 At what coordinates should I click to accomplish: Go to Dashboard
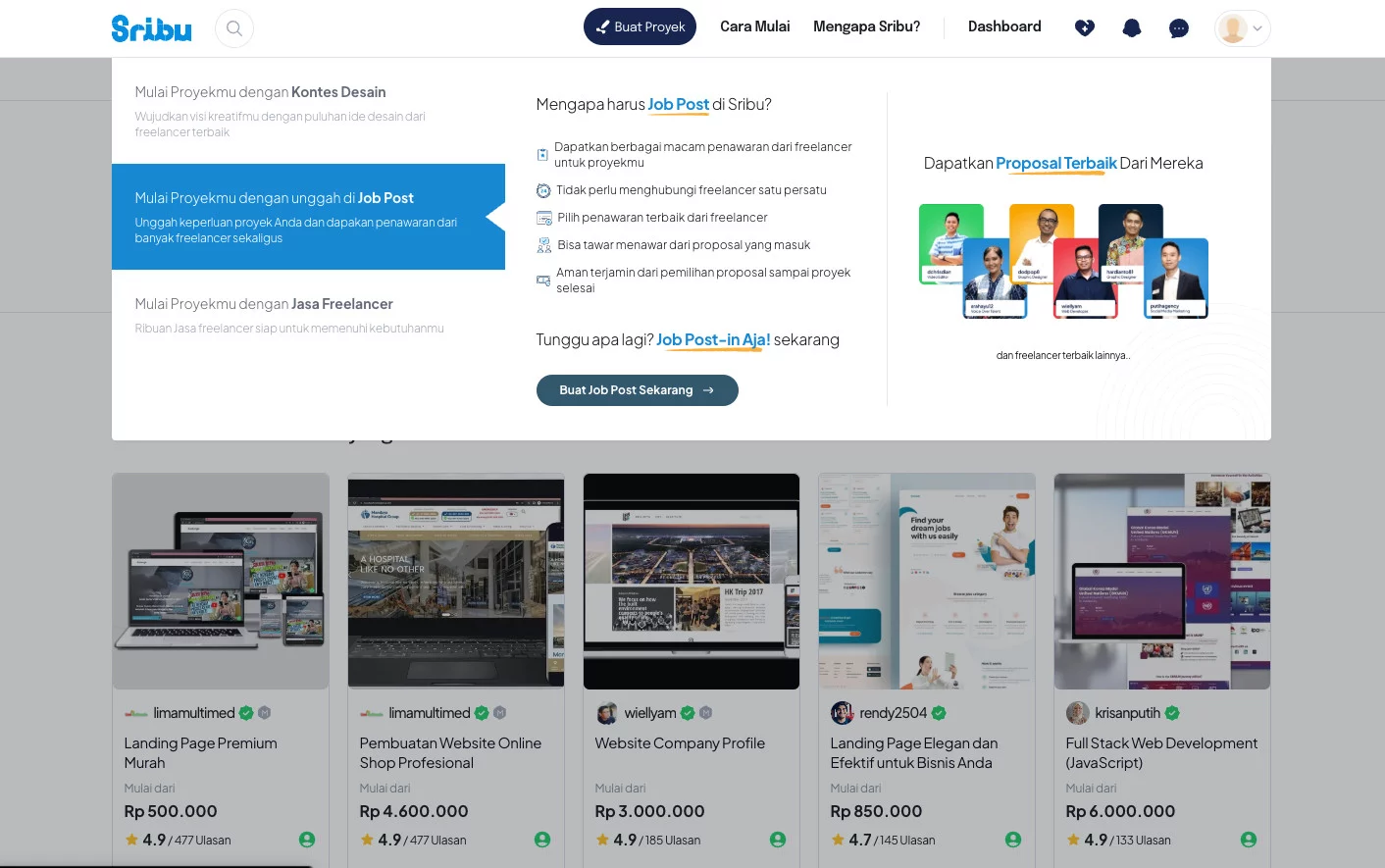pyautogui.click(x=1004, y=26)
